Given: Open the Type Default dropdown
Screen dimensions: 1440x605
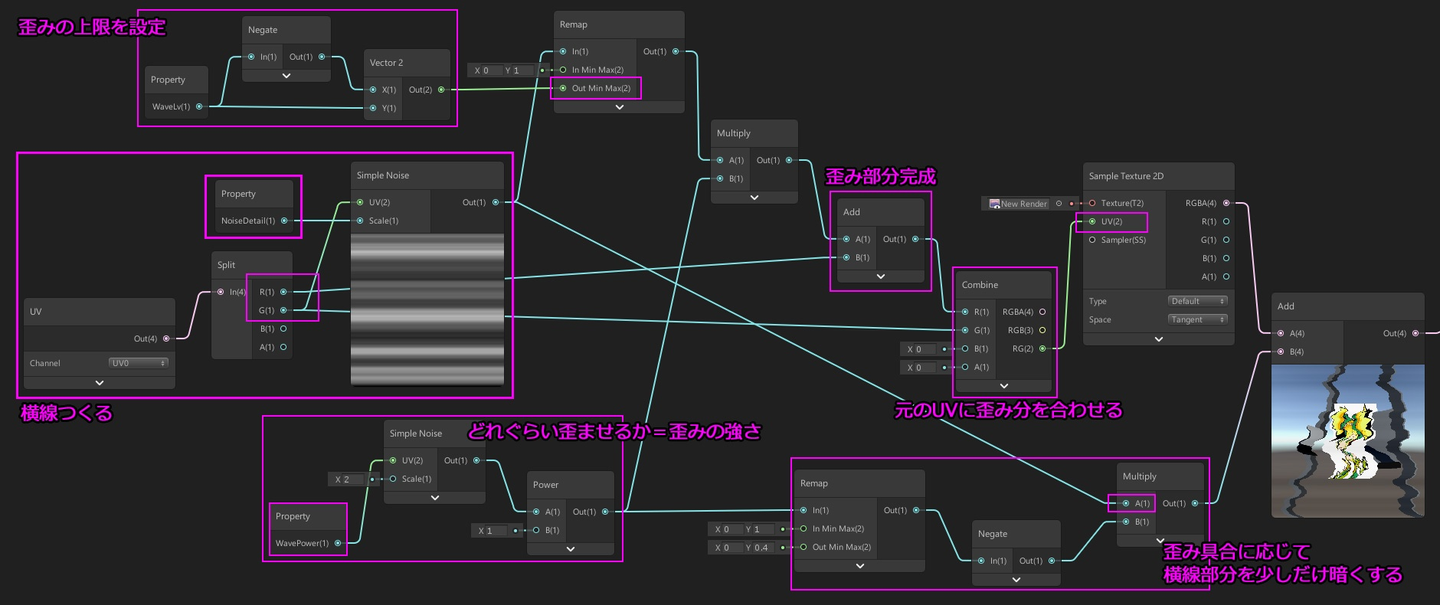Looking at the screenshot, I should (1198, 301).
